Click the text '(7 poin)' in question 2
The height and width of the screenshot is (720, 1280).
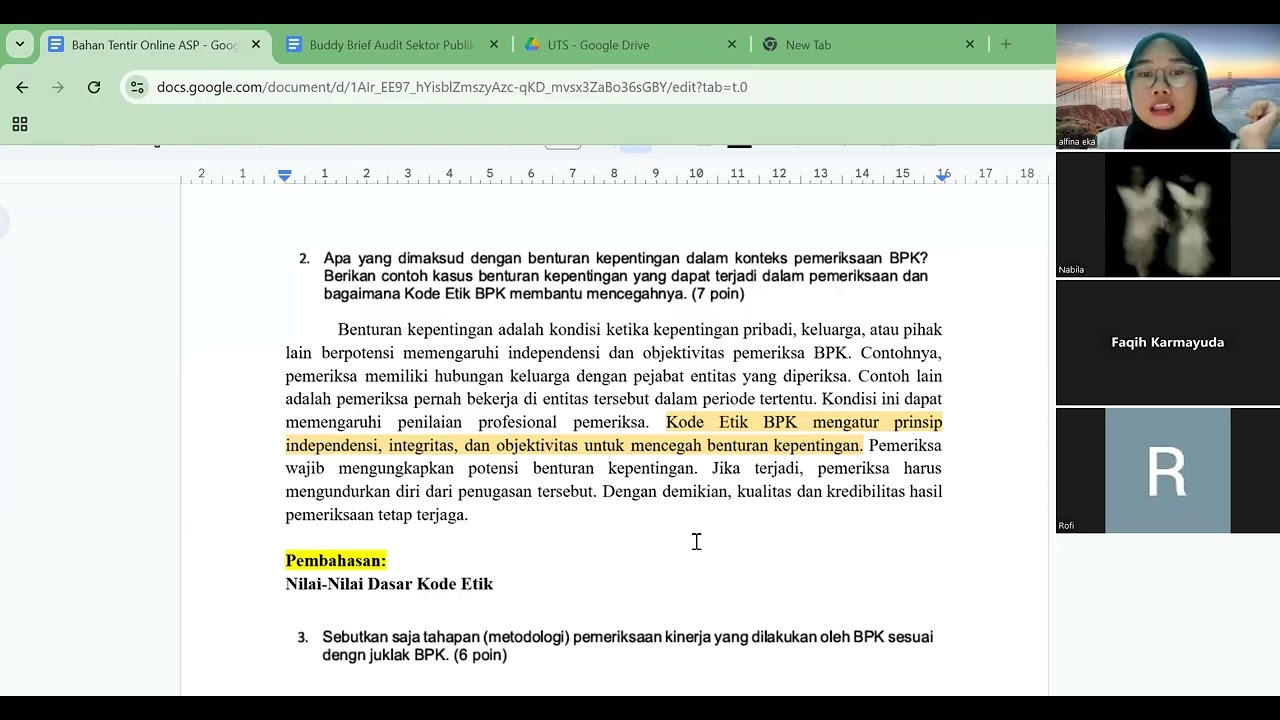point(718,294)
